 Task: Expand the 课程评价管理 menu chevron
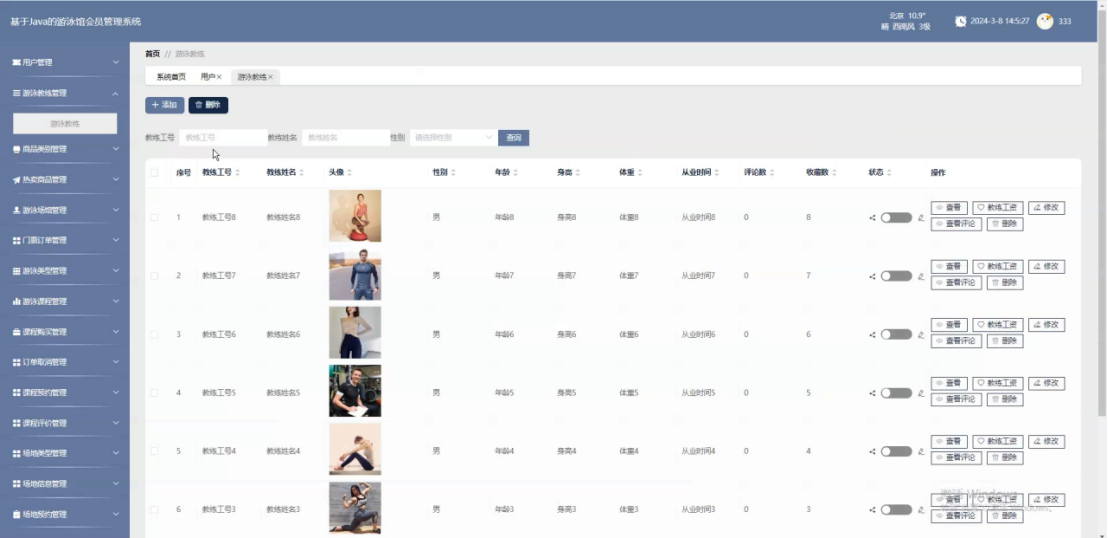116,423
